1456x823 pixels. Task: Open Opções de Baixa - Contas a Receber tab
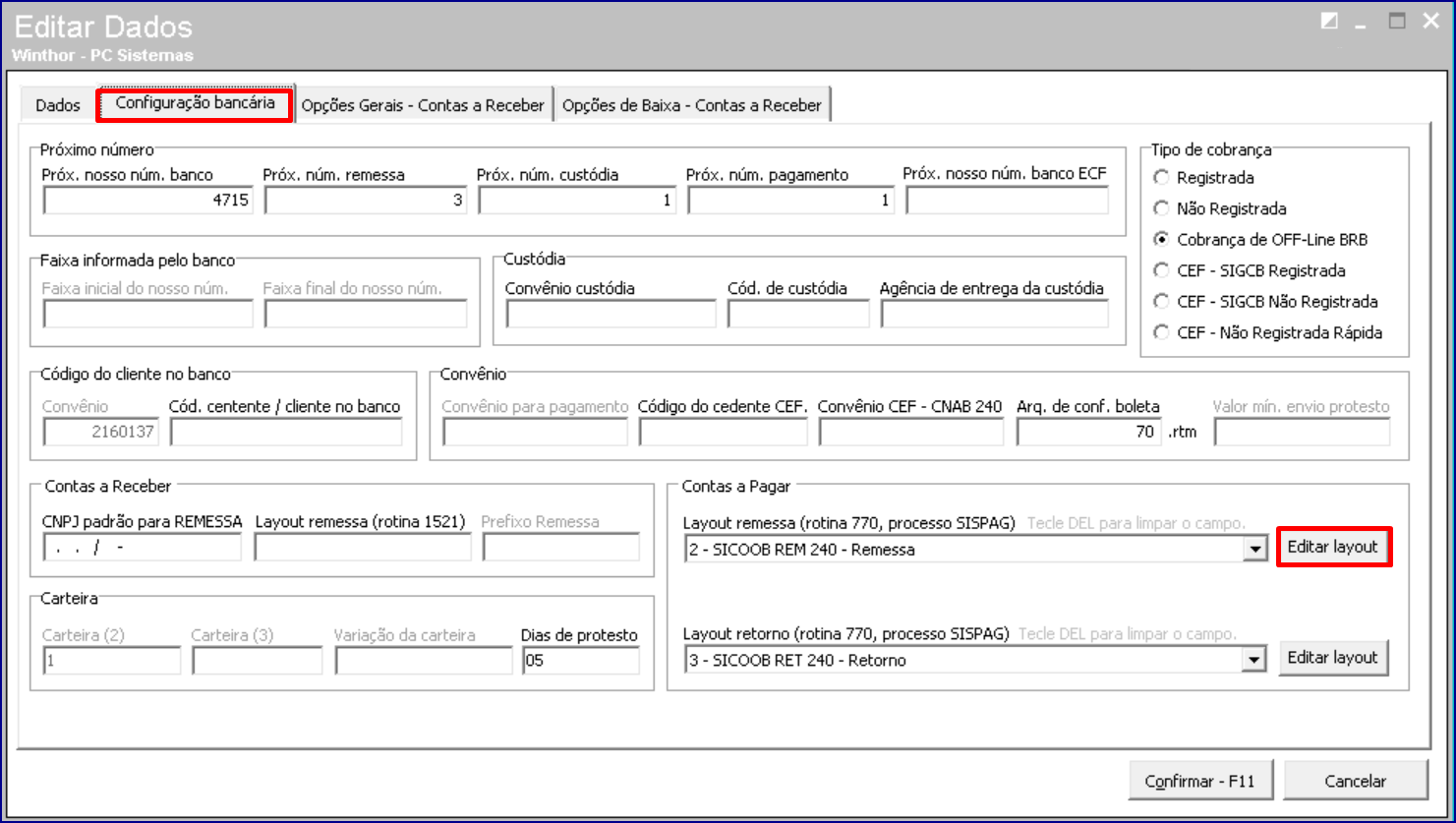(x=692, y=105)
